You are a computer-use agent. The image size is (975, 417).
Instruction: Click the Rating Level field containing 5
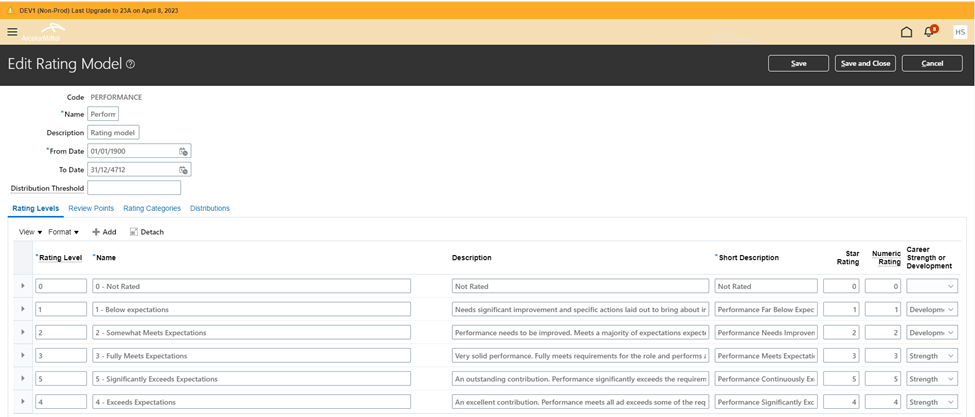(x=61, y=378)
